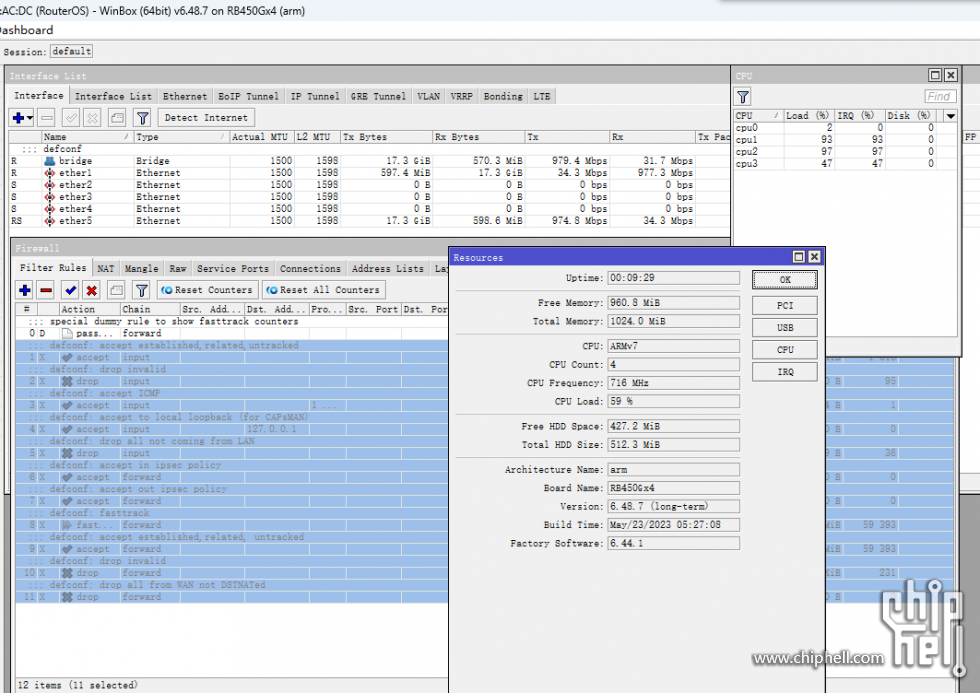The width and height of the screenshot is (980, 693).
Task: Click the ether5 interface icon
Action: pyautogui.click(x=49, y=221)
